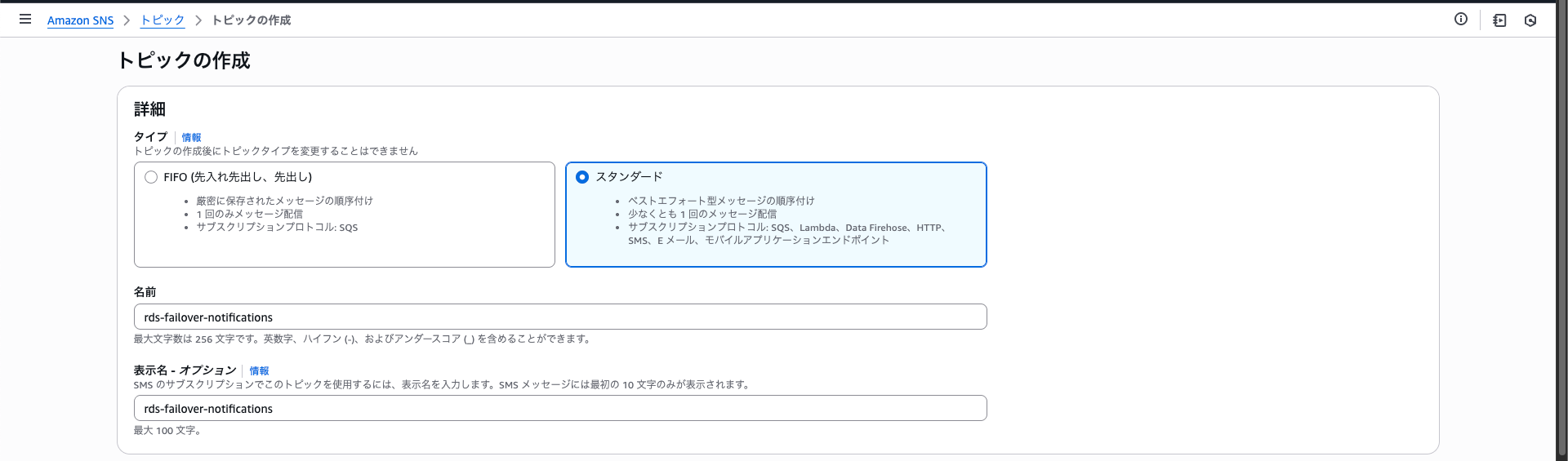The width and height of the screenshot is (1568, 461).
Task: Select the FIFO (先入れ先出し、先出し) radio button
Action: click(x=151, y=177)
